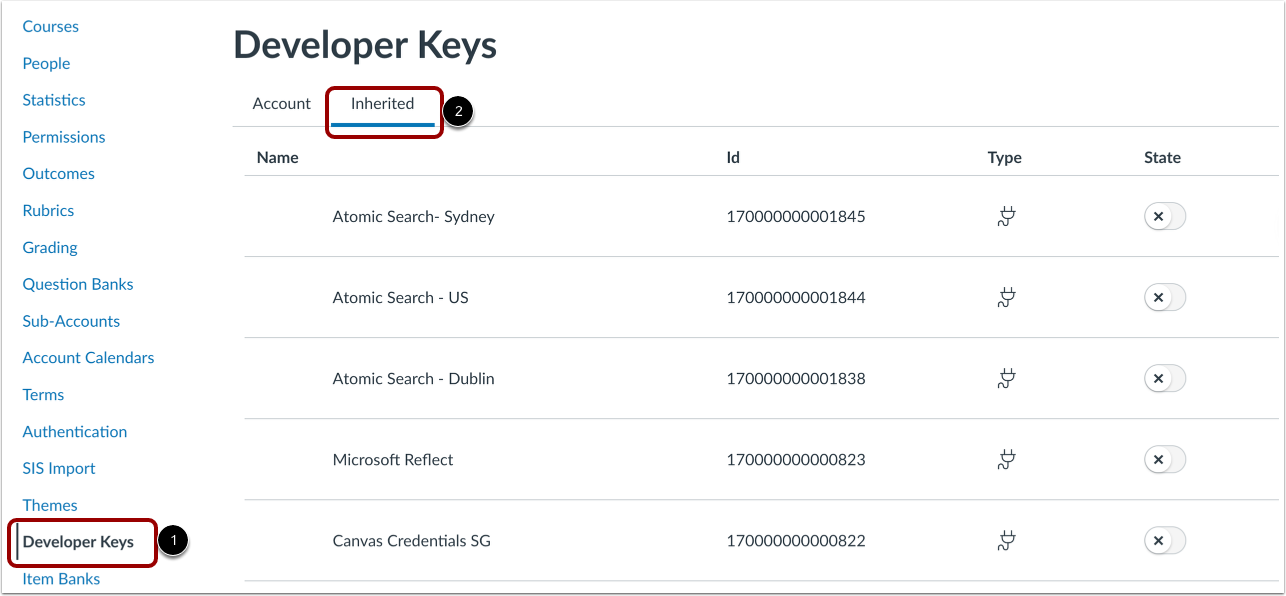The image size is (1286, 596).
Task: Switch to the Account tab
Action: [x=281, y=103]
